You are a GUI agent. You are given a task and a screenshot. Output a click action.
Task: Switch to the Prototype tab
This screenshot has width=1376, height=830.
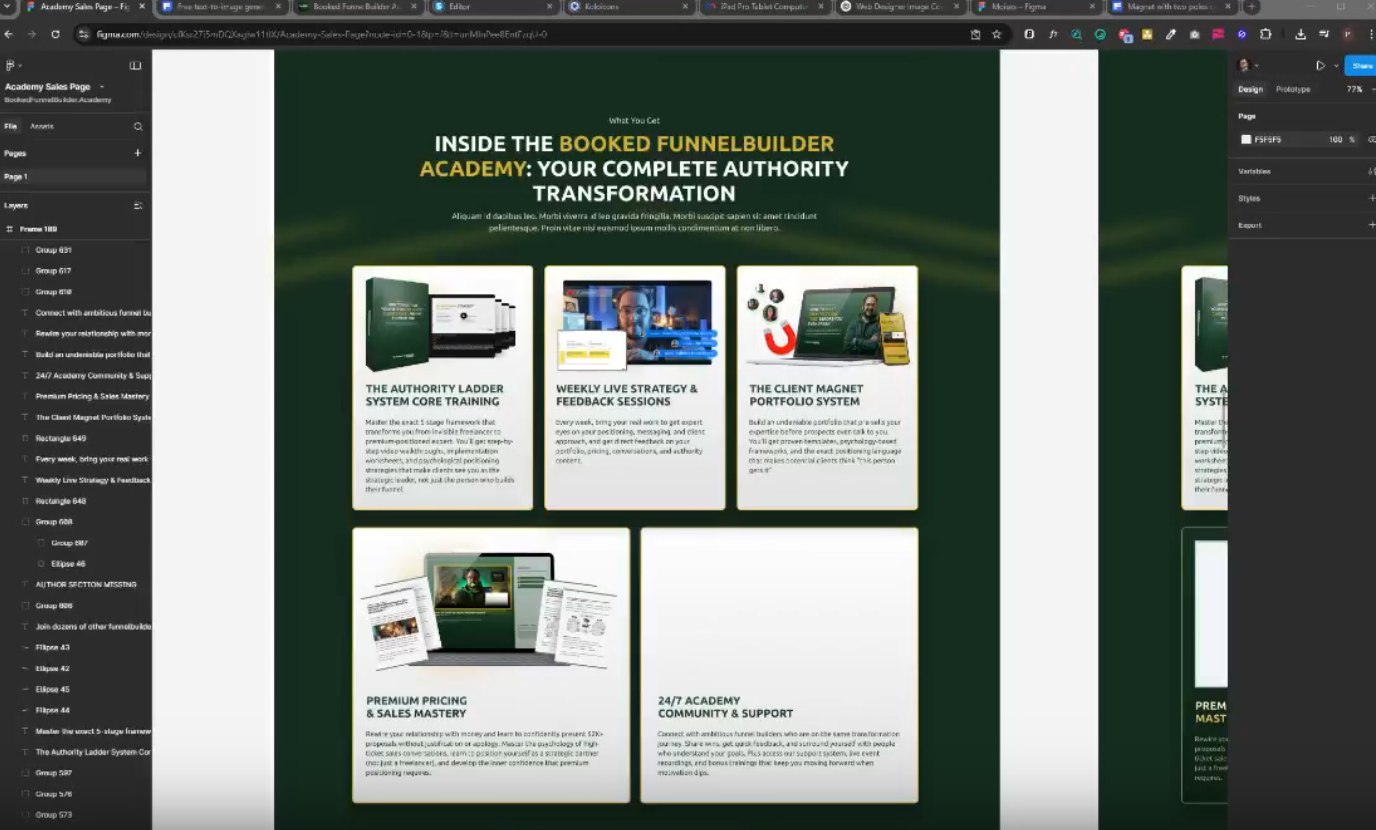(x=1293, y=89)
